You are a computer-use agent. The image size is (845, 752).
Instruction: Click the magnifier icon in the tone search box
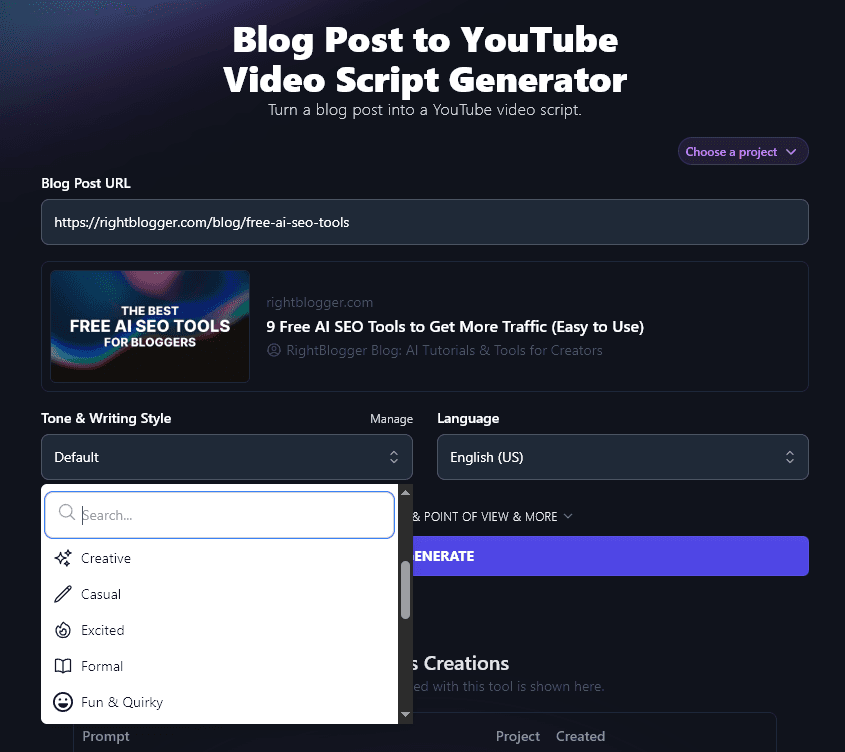(x=66, y=513)
